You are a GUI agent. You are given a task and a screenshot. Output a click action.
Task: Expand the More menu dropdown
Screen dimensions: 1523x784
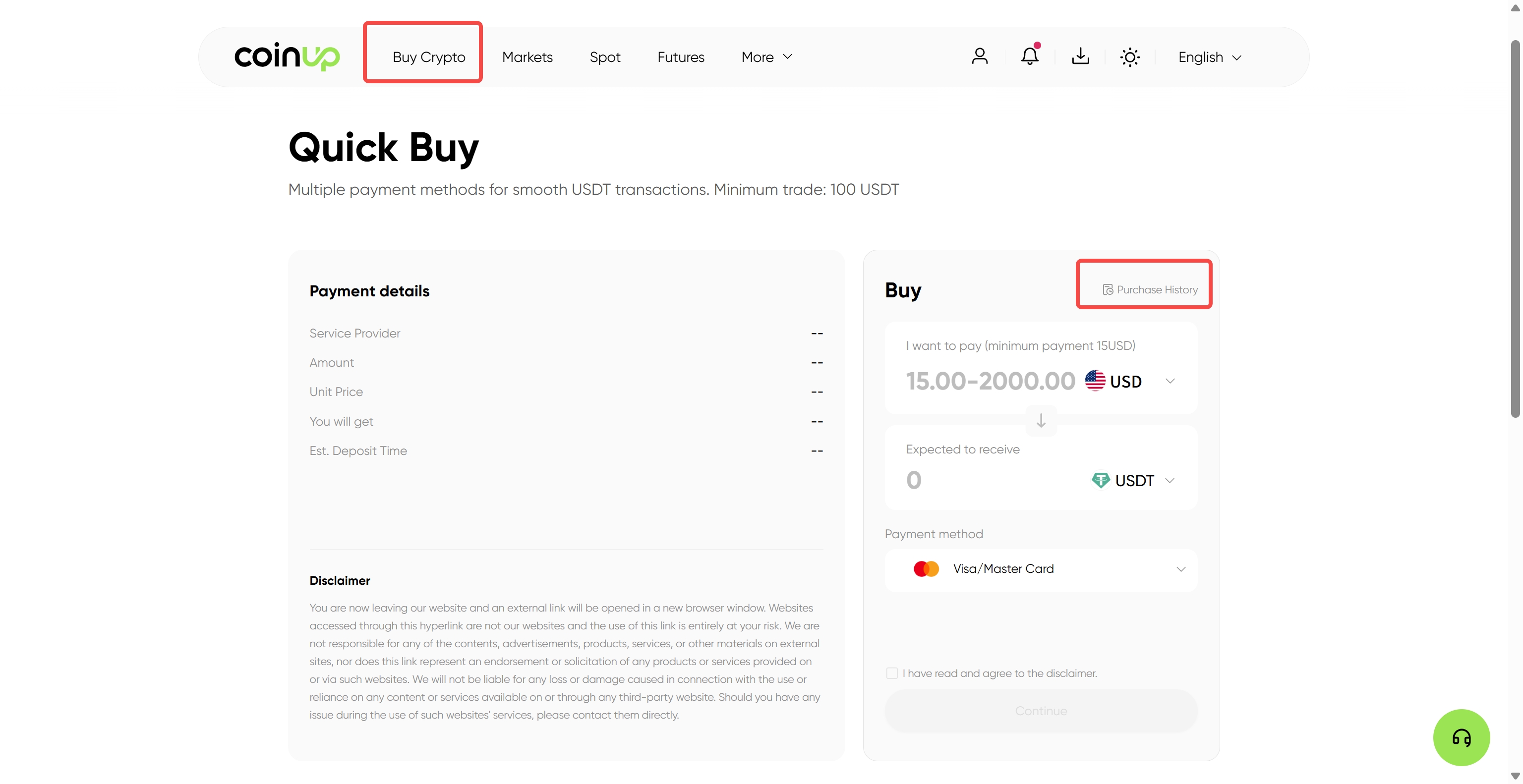[767, 56]
